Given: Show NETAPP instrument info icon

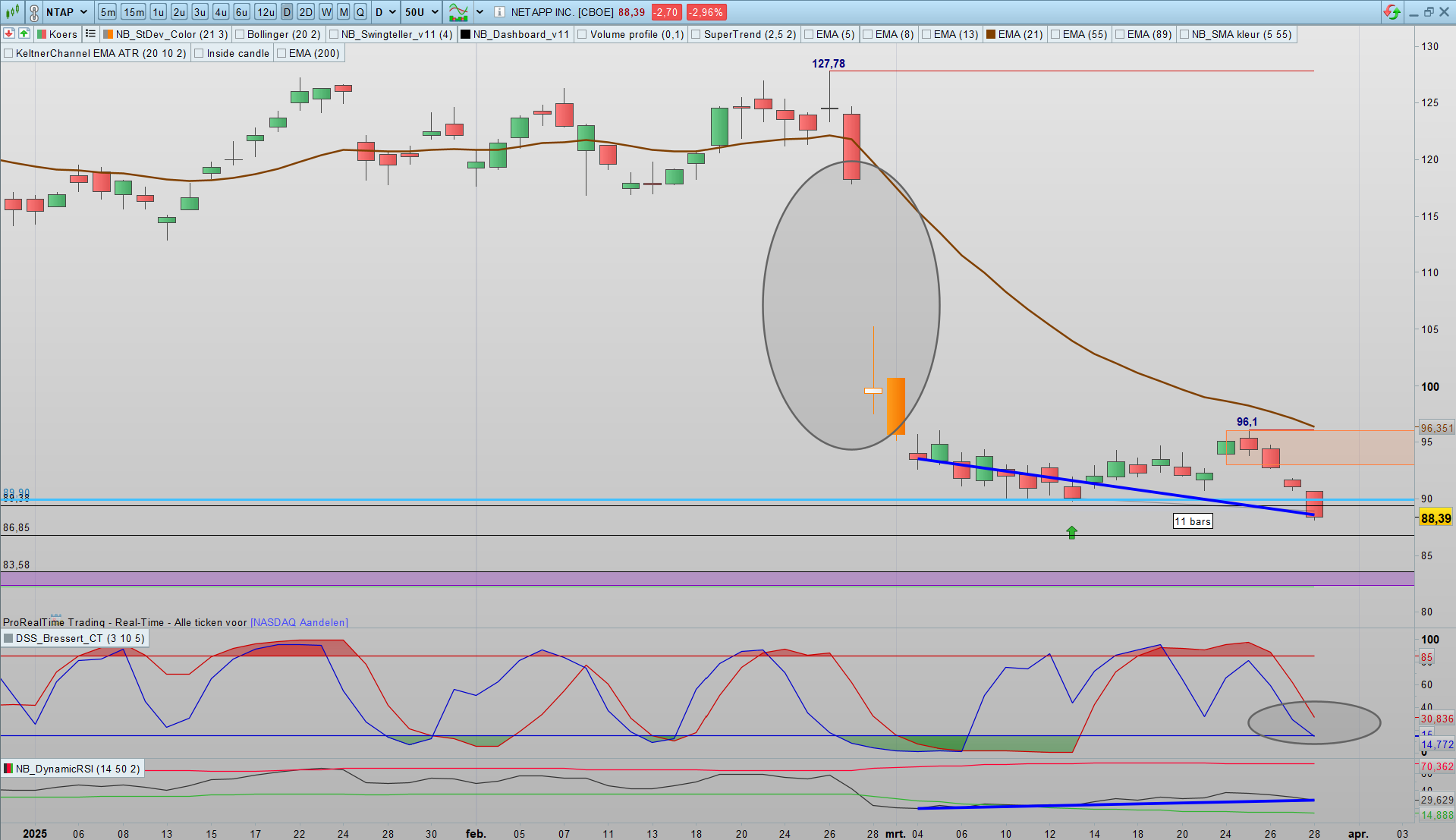Looking at the screenshot, I should 499,12.
